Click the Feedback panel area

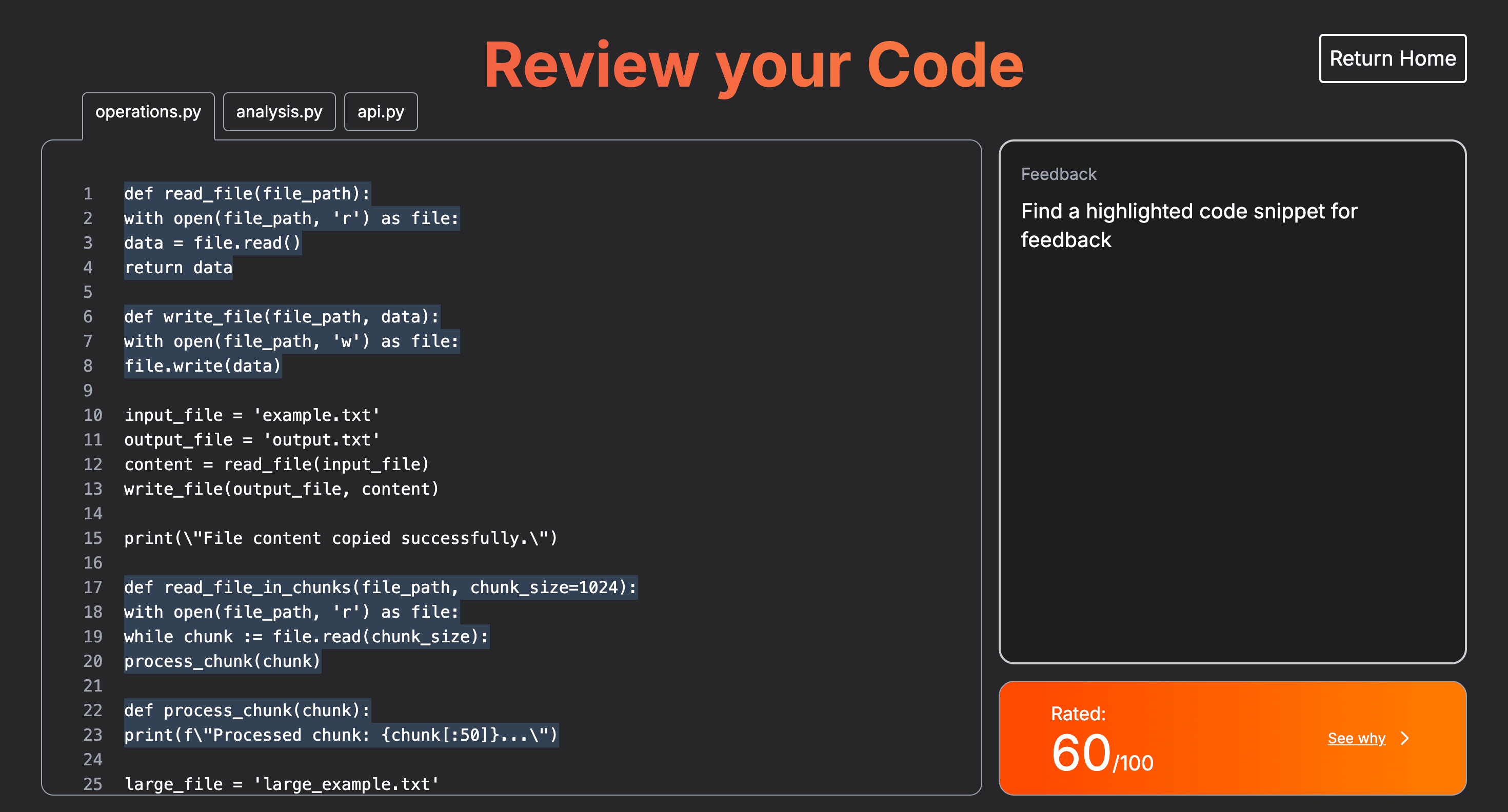point(1232,410)
